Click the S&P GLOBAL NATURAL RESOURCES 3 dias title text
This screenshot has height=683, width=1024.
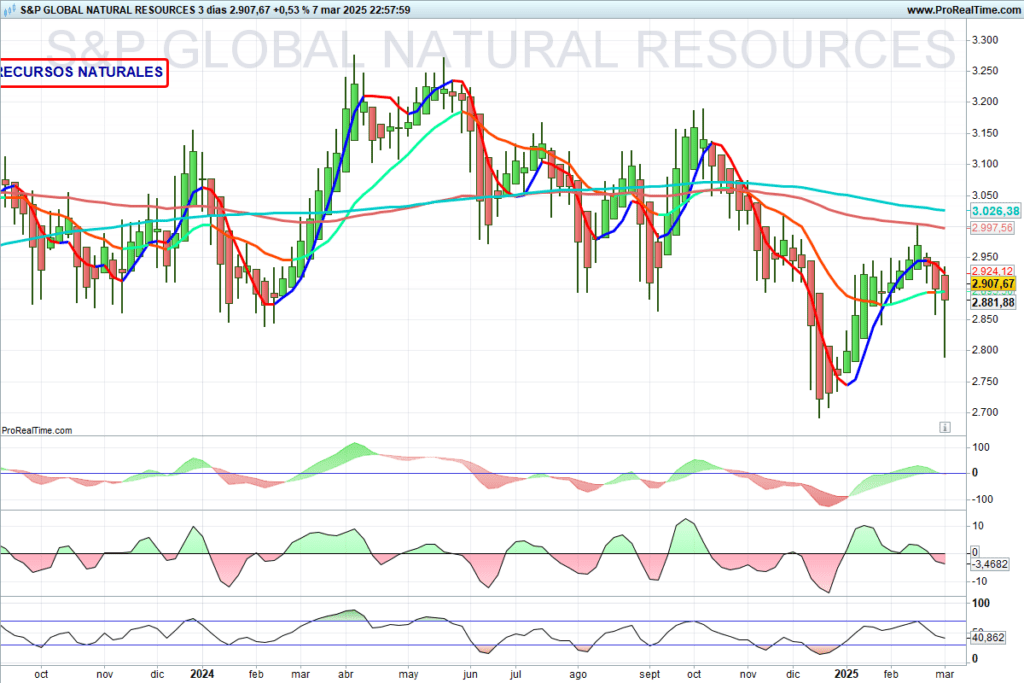tap(123, 10)
